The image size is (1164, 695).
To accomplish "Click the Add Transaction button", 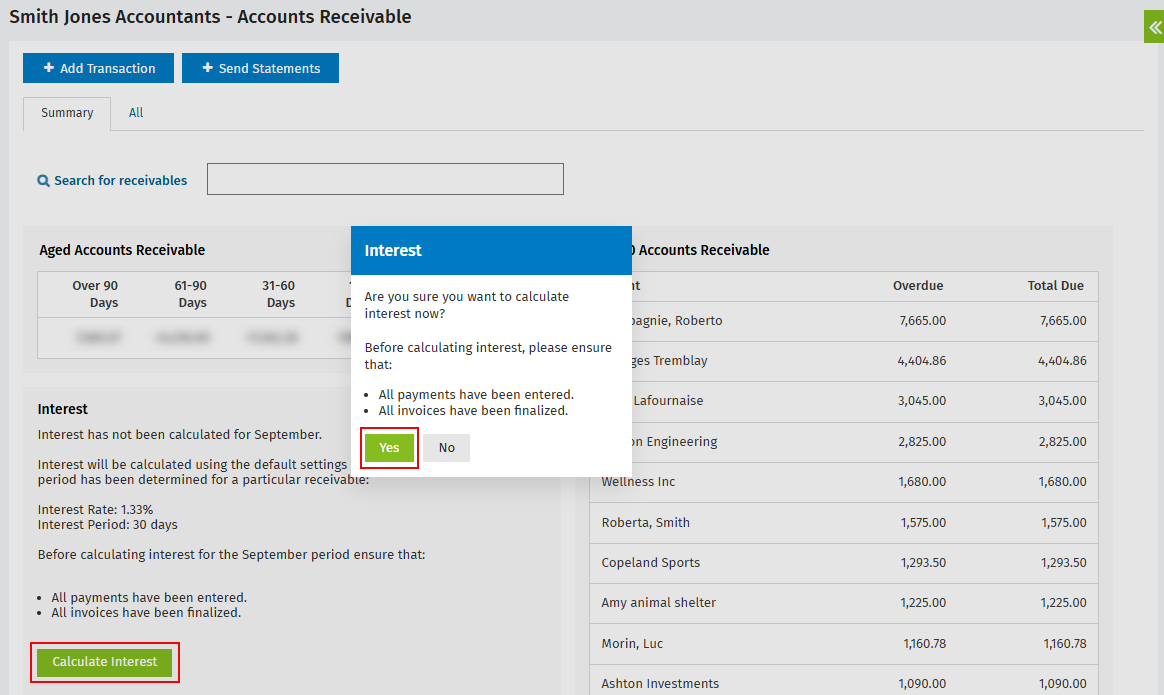I will pyautogui.click(x=99, y=68).
